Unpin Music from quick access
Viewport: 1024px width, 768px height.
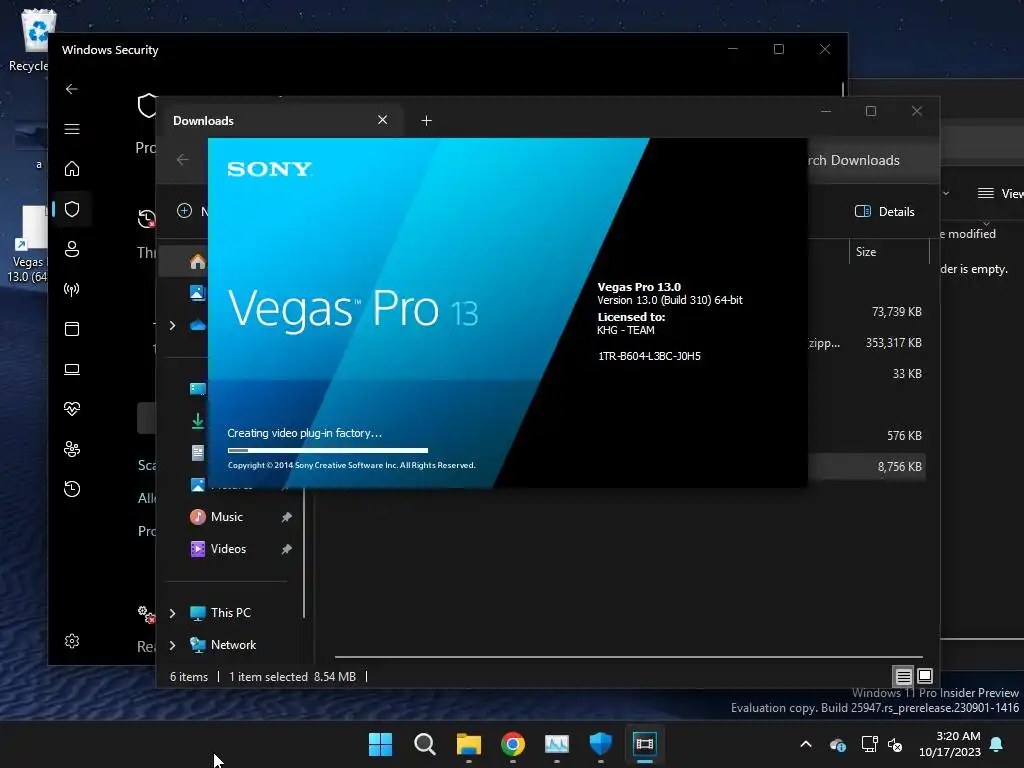click(x=286, y=517)
